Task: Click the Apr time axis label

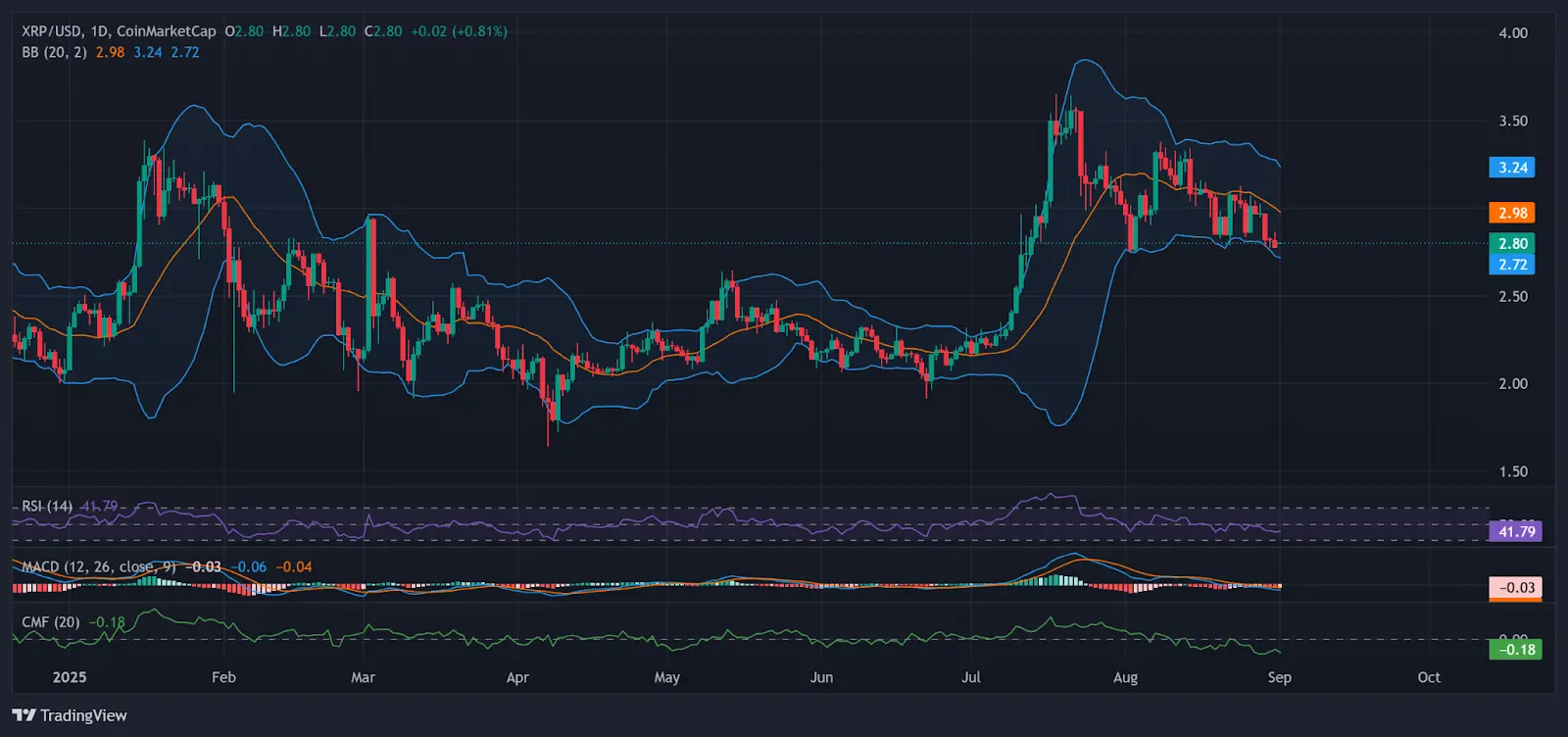Action: [517, 677]
